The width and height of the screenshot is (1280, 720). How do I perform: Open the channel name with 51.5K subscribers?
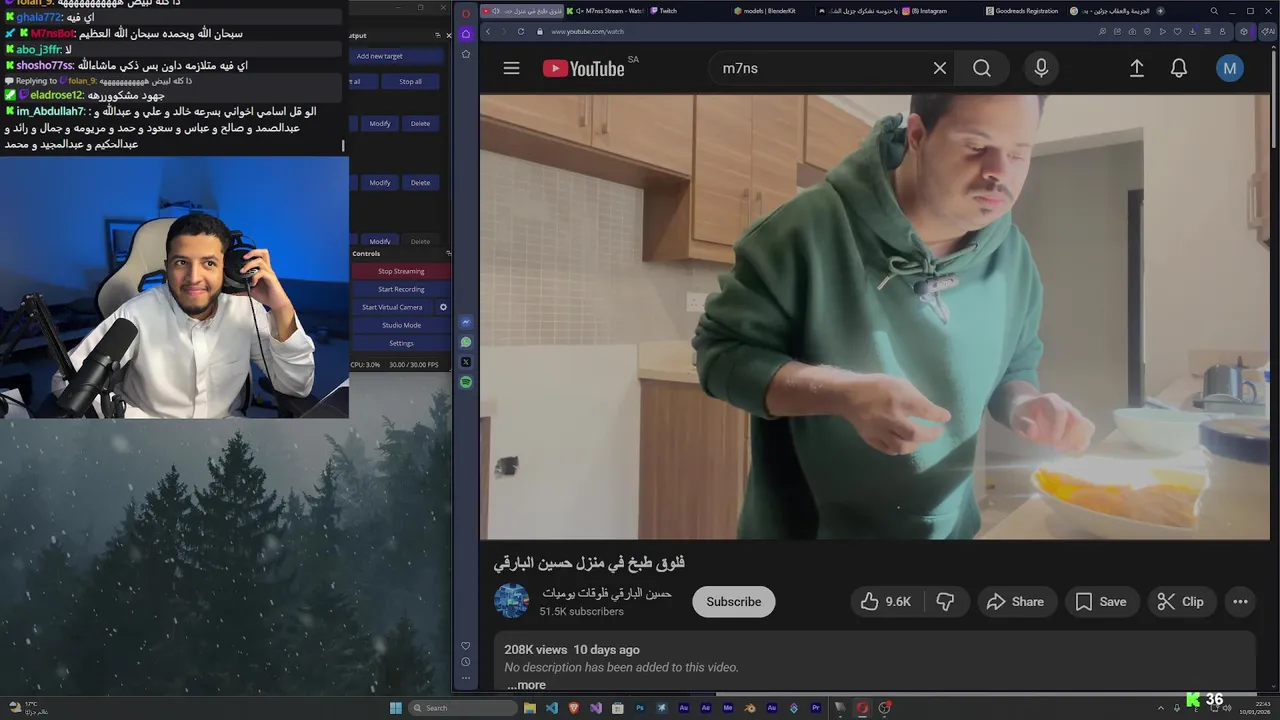pos(606,593)
